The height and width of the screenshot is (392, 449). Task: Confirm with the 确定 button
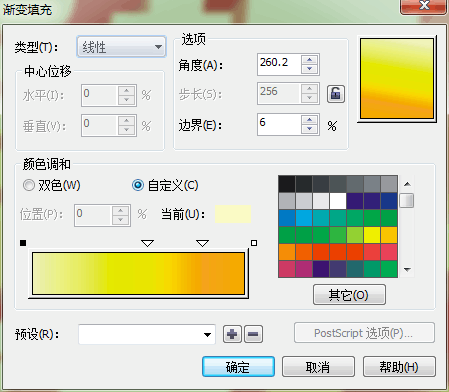coord(238,367)
